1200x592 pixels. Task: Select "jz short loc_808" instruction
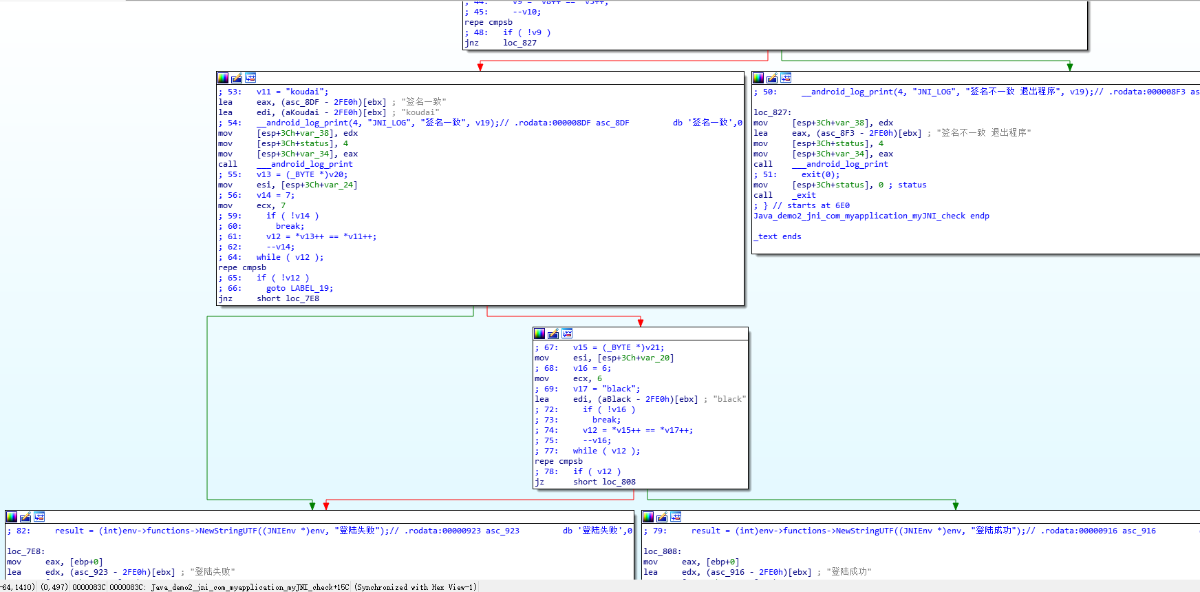[x=585, y=481]
